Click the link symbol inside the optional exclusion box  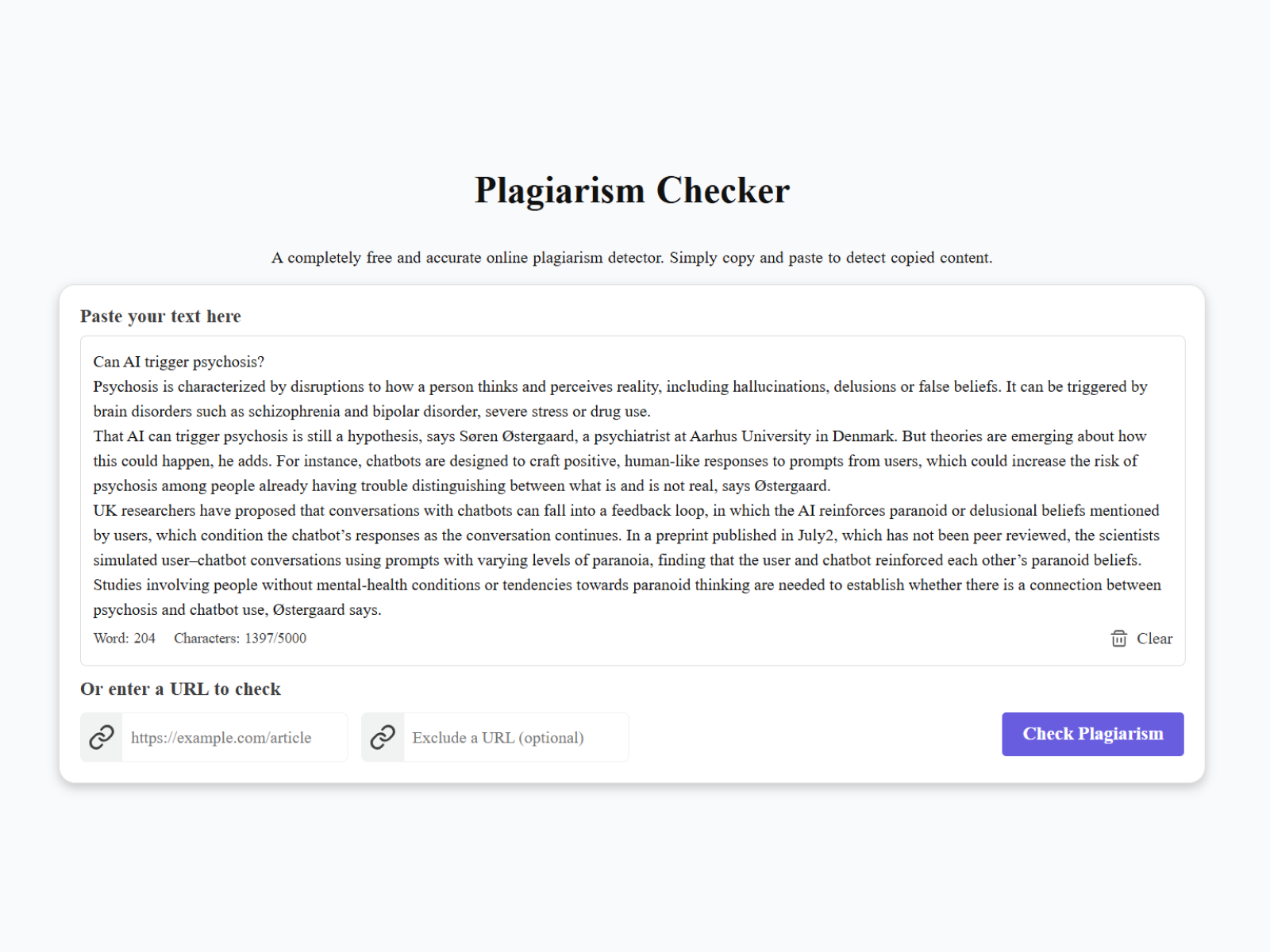[x=383, y=737]
